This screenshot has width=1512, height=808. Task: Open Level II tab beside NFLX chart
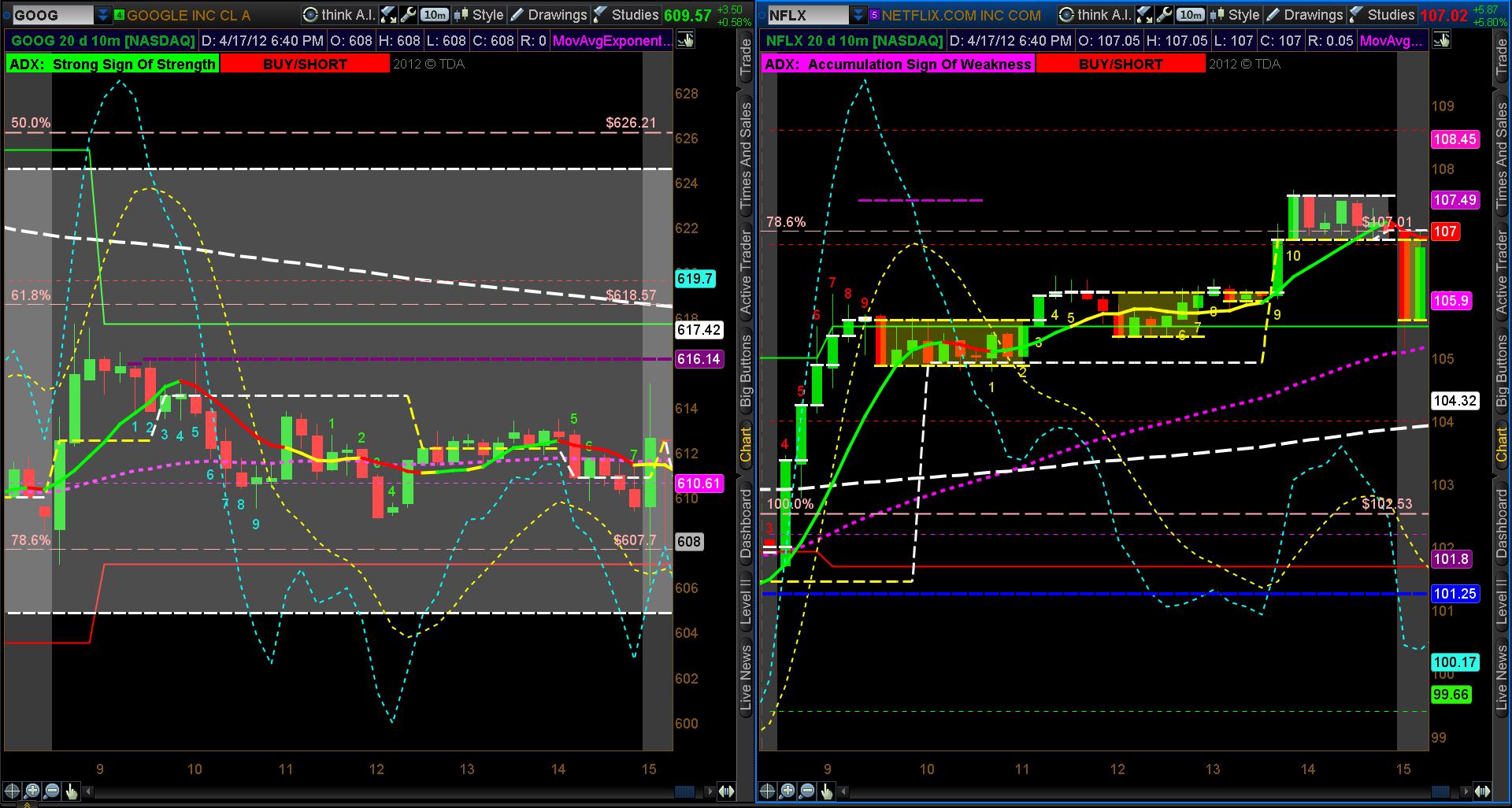click(x=1502, y=602)
